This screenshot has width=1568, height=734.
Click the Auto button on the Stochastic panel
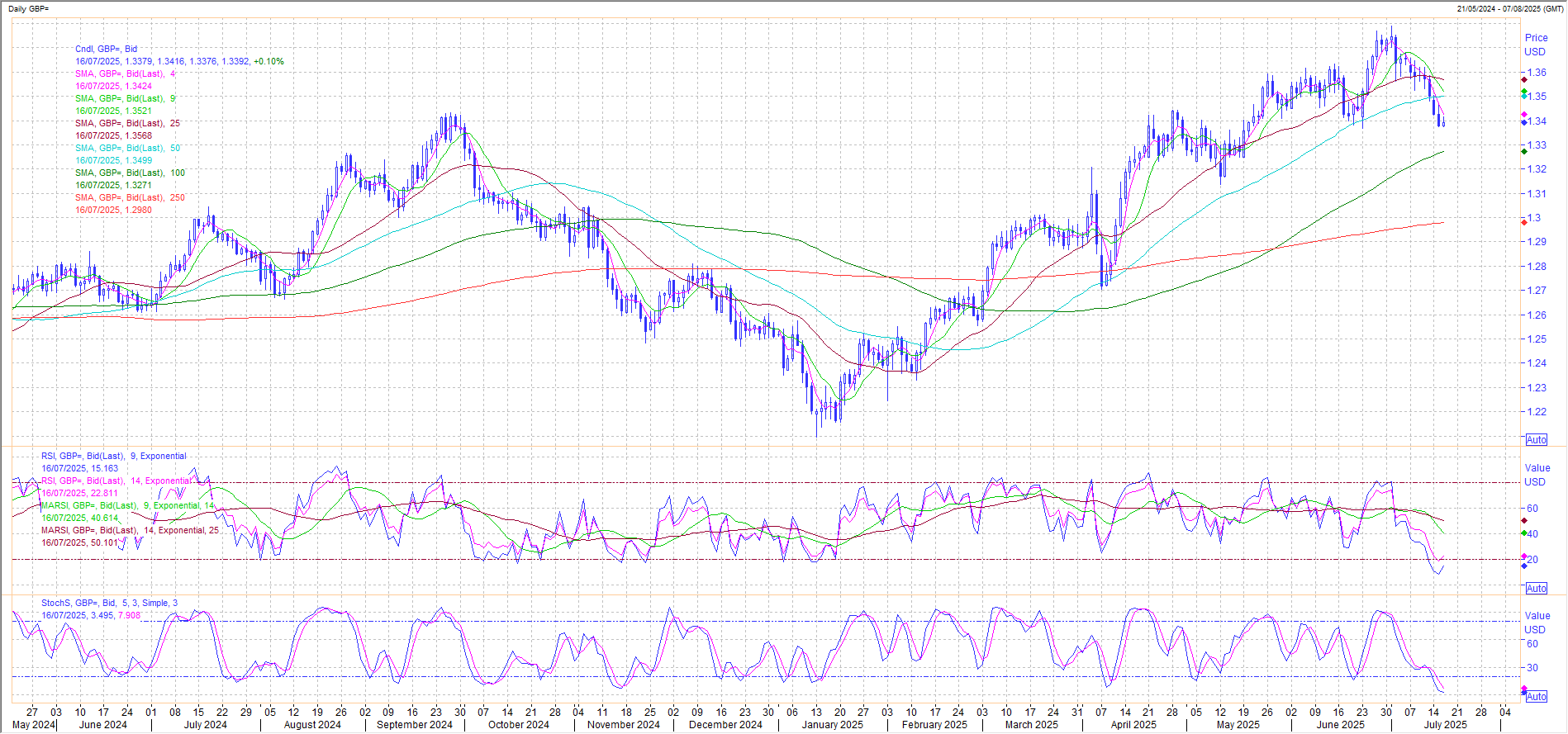coord(1536,697)
